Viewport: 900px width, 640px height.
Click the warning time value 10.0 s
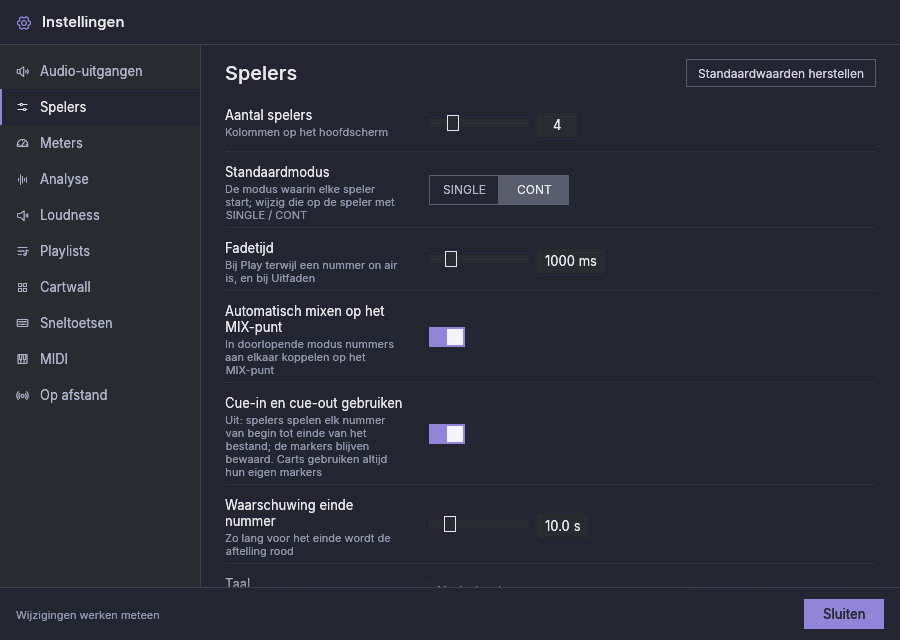[562, 526]
